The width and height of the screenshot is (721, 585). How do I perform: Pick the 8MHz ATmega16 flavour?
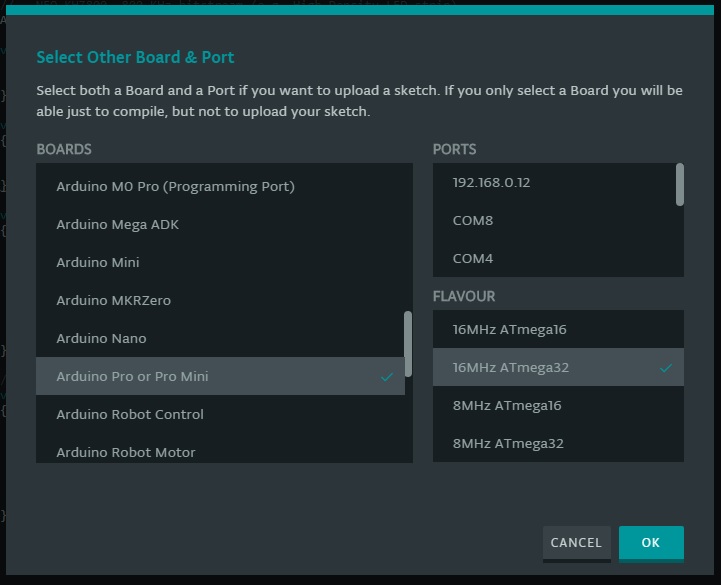point(507,405)
